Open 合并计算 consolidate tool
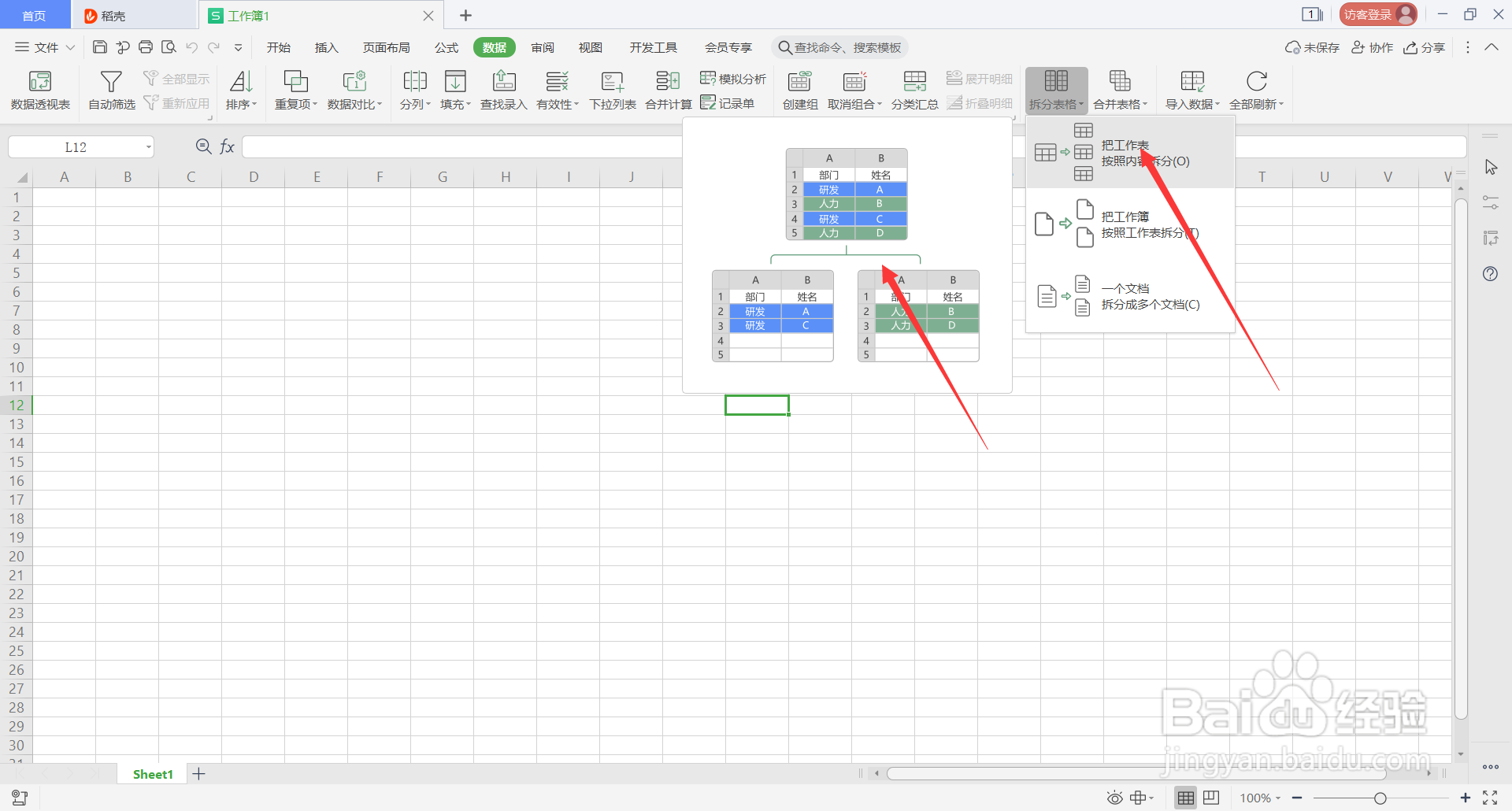1512x811 pixels. click(x=668, y=90)
